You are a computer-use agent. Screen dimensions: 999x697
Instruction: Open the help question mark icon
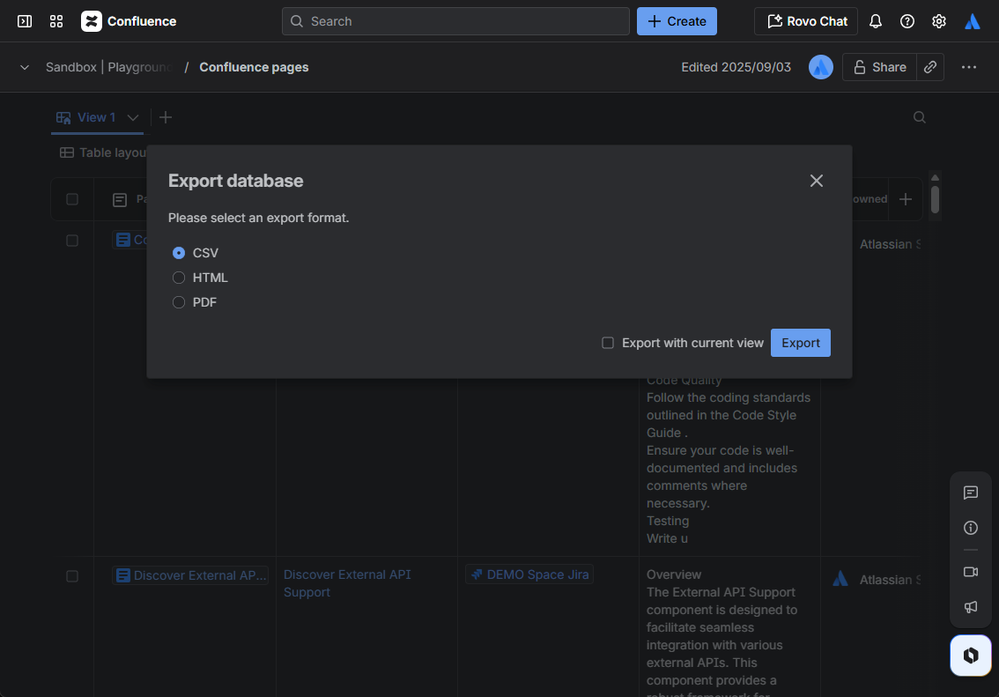tap(907, 21)
